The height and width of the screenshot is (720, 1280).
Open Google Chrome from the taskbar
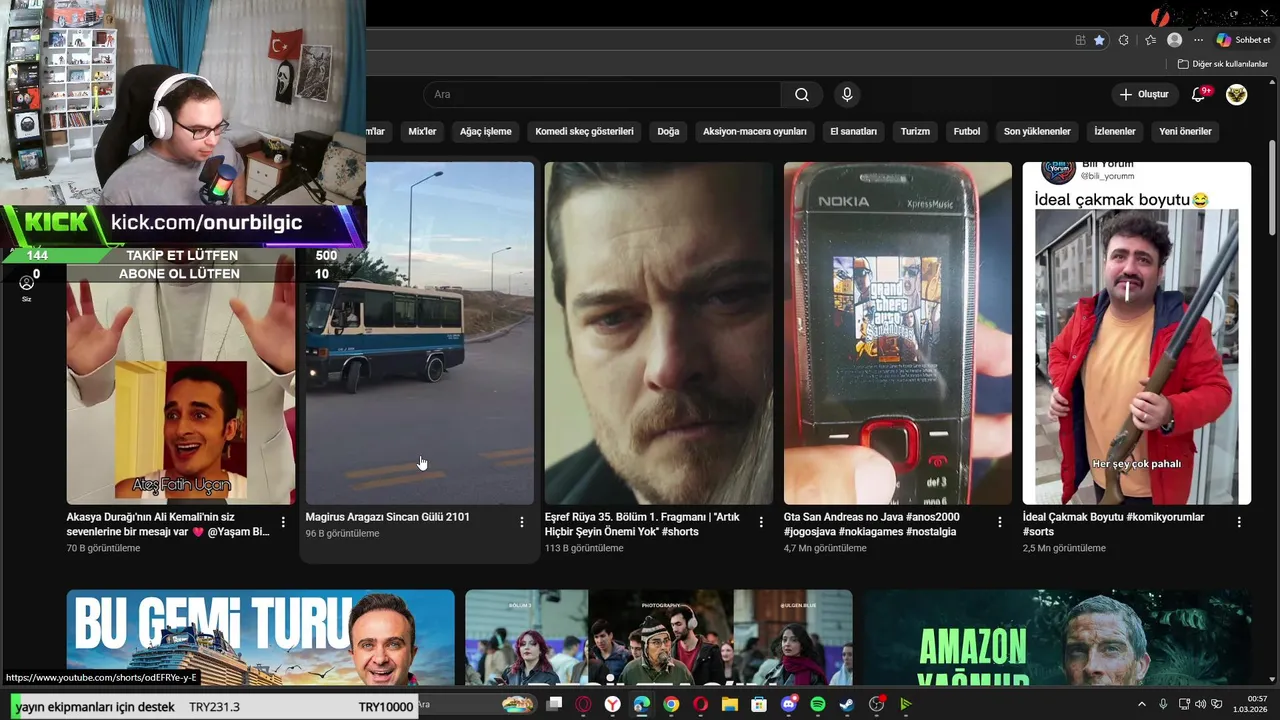click(x=671, y=704)
